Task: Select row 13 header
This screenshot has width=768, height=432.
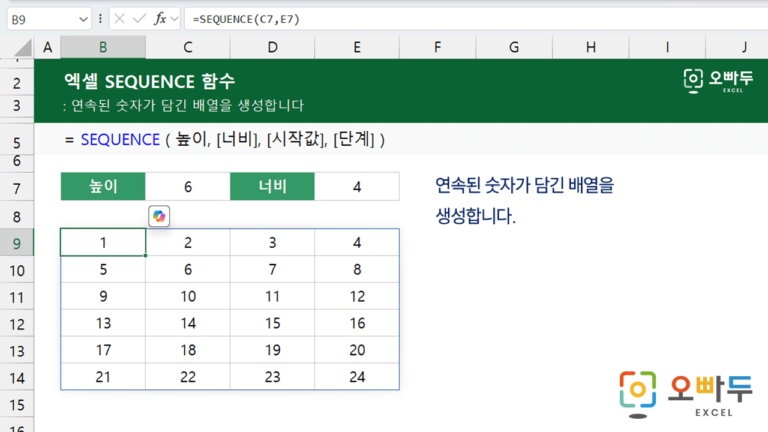Action: coord(17,351)
